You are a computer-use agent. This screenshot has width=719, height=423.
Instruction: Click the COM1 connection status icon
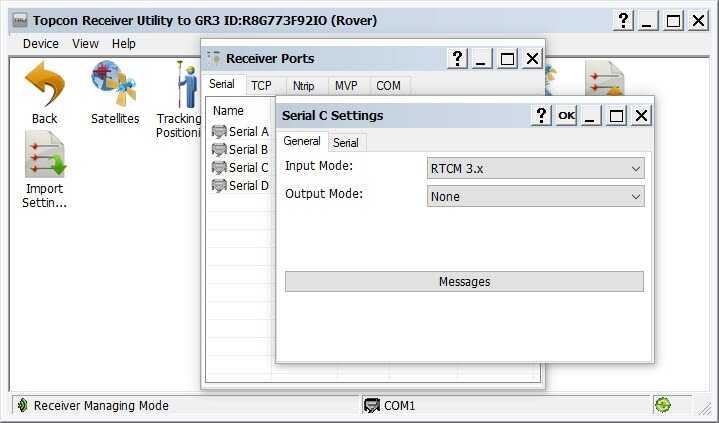[x=372, y=406]
